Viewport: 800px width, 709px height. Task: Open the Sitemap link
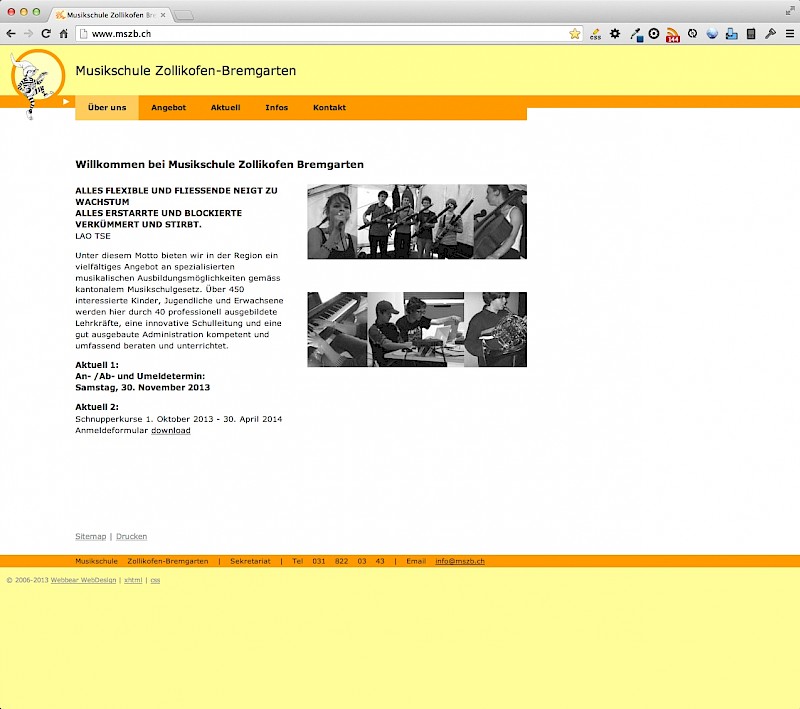click(x=90, y=537)
